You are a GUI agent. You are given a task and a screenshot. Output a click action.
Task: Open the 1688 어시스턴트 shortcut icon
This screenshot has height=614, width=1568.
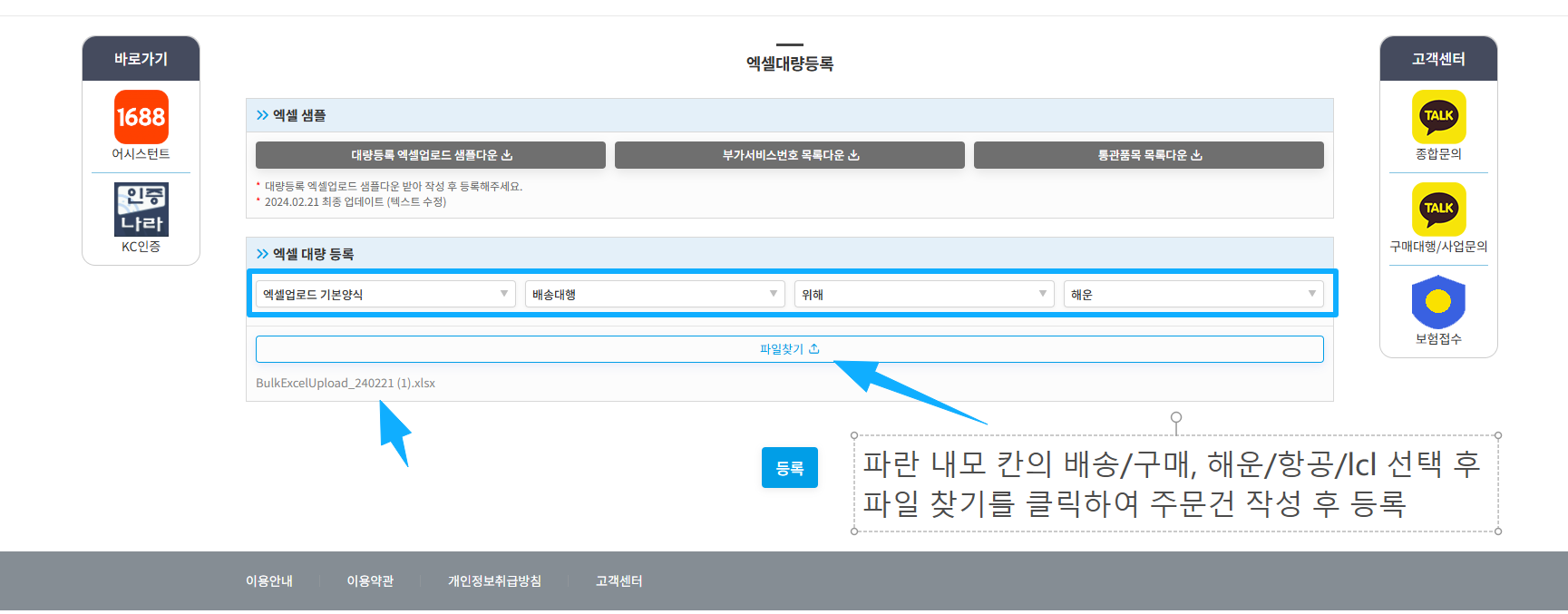coord(141,117)
